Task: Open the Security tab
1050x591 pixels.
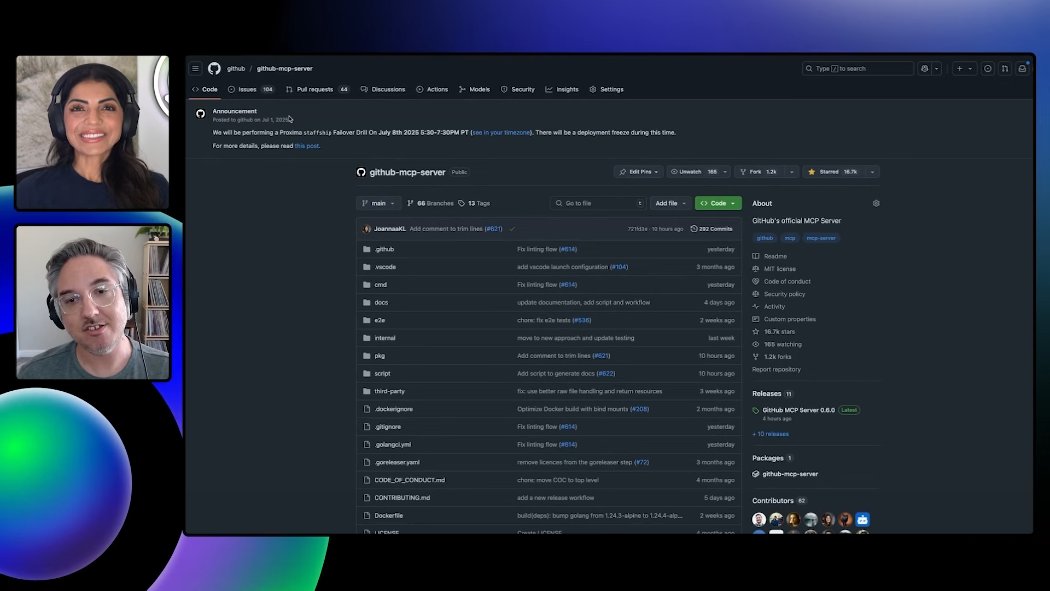Action: [x=518, y=89]
